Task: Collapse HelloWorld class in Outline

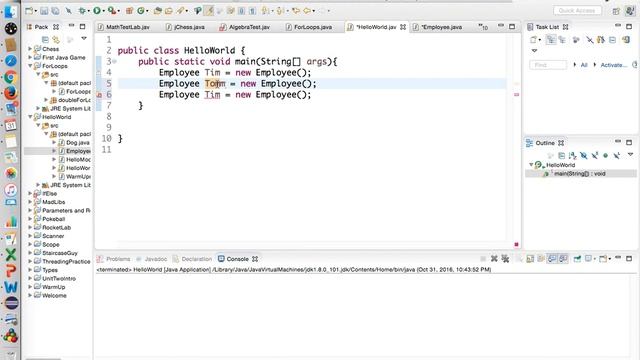Action: [531, 165]
